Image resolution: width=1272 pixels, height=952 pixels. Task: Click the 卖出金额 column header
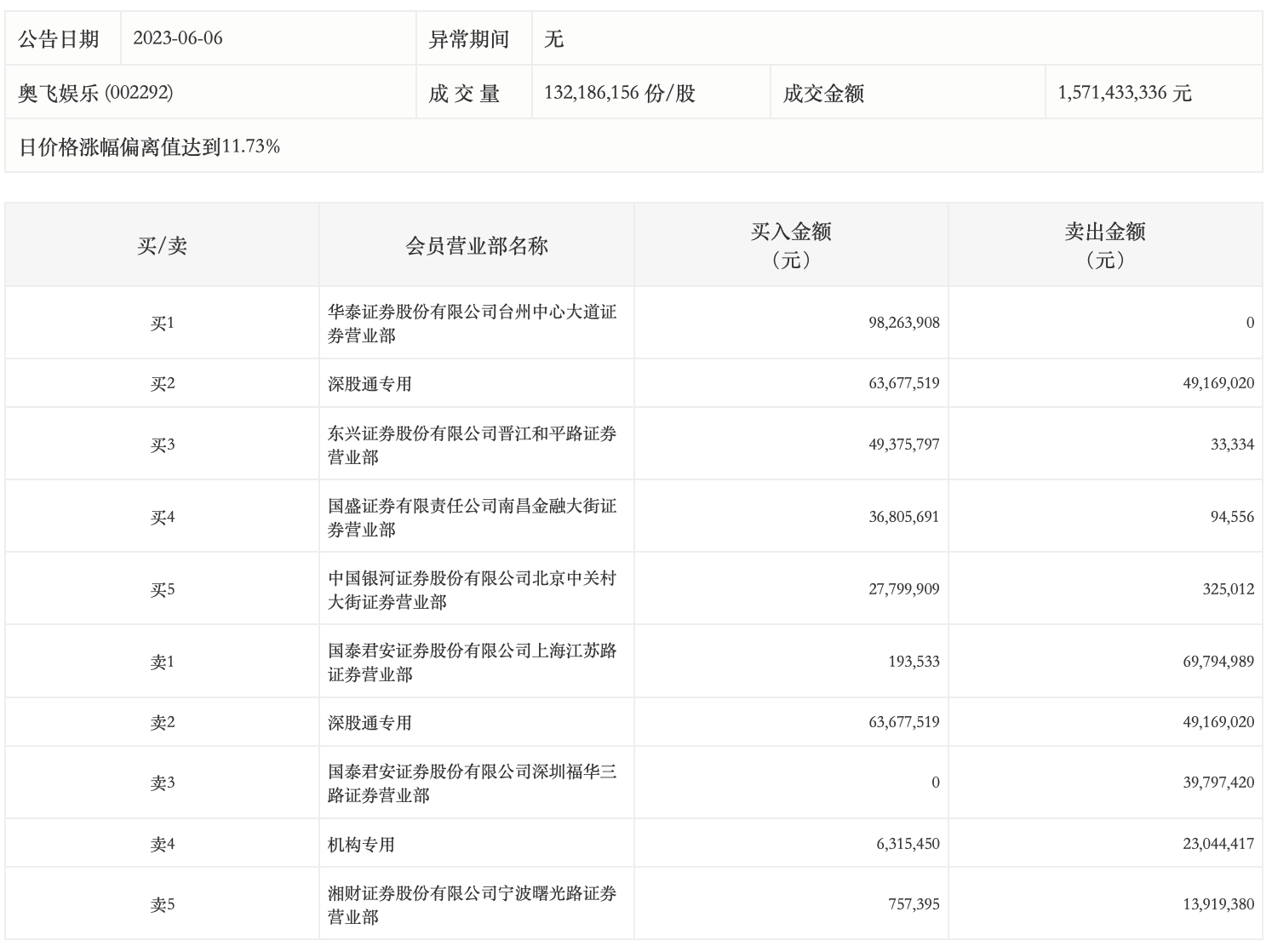tap(1104, 245)
